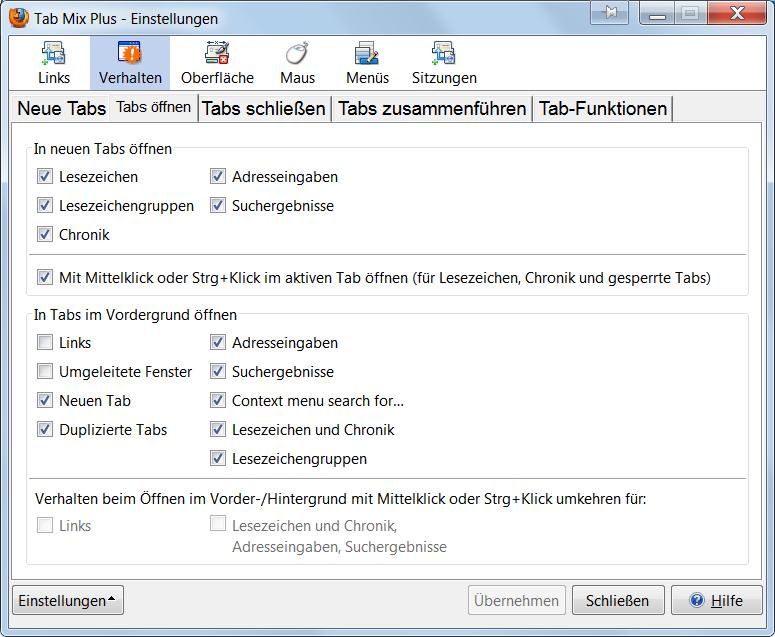Viewport: 775px width, 637px height.
Task: Click the Schließen button
Action: [618, 600]
